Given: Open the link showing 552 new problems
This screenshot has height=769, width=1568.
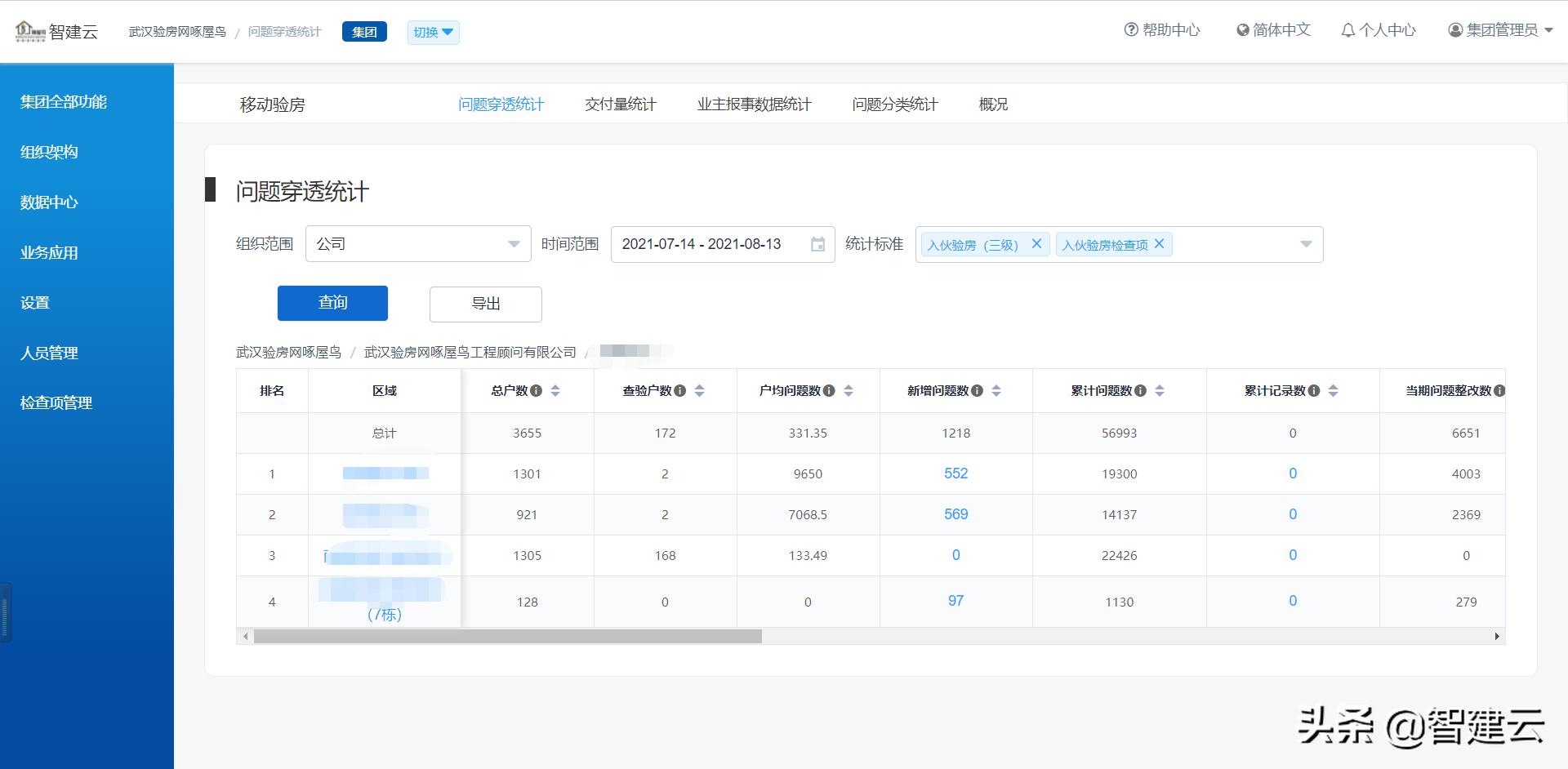Looking at the screenshot, I should point(955,473).
